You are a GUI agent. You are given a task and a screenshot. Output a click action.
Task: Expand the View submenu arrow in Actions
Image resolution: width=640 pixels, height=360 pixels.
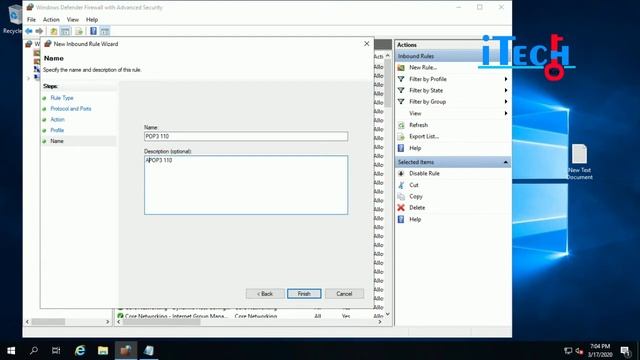pos(506,113)
